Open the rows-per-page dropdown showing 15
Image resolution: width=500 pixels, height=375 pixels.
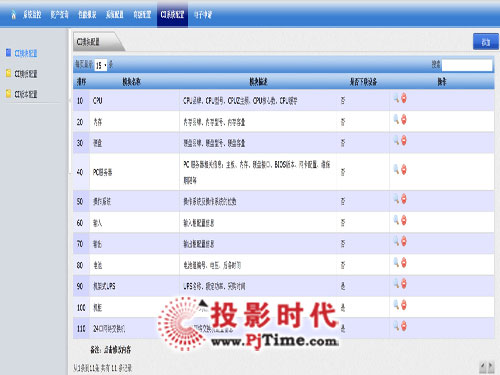[101, 65]
